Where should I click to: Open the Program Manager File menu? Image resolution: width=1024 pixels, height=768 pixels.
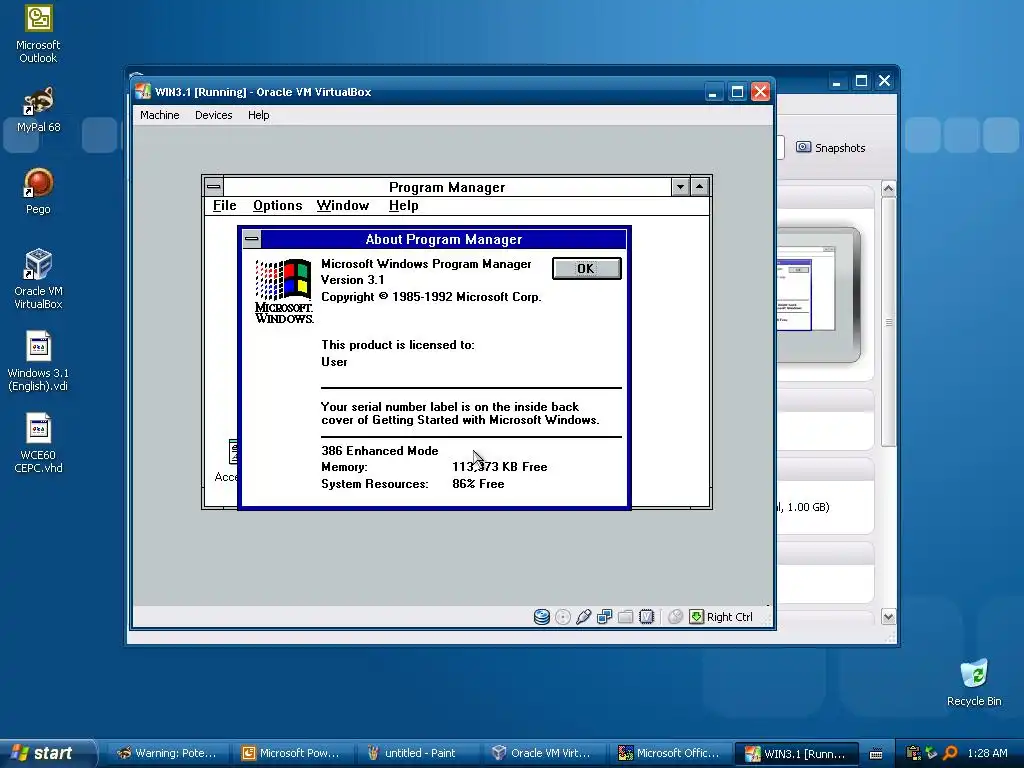(225, 206)
